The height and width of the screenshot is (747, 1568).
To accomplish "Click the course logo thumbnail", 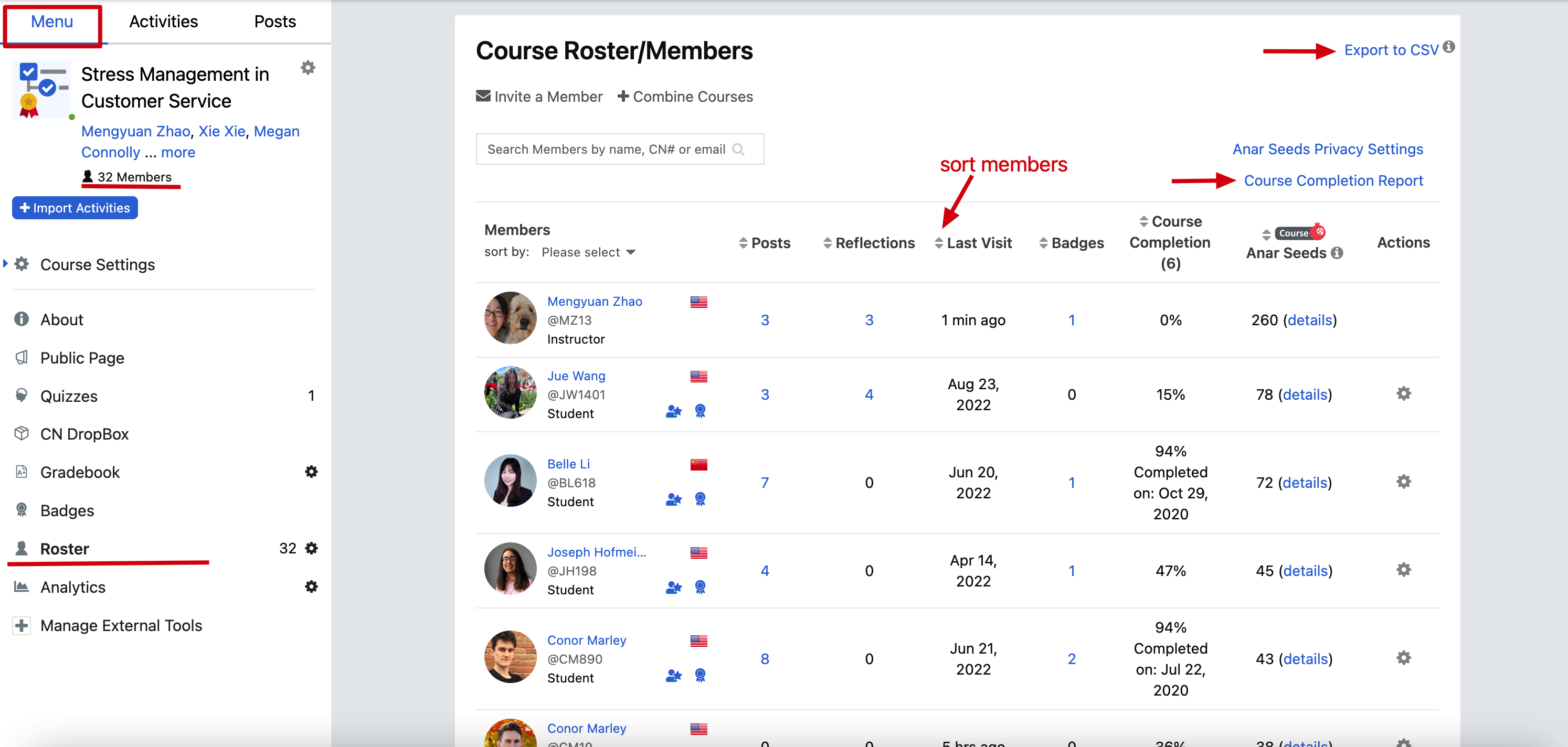I will point(43,89).
